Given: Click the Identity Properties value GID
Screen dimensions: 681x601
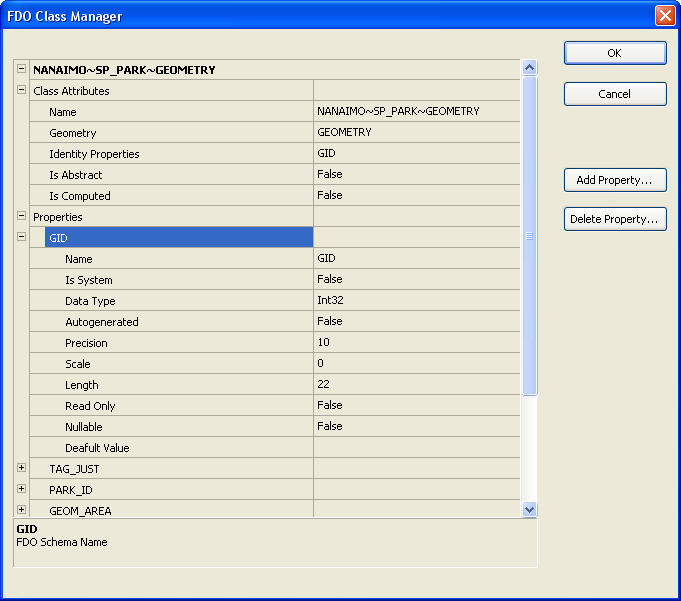Looking at the screenshot, I should pos(326,153).
